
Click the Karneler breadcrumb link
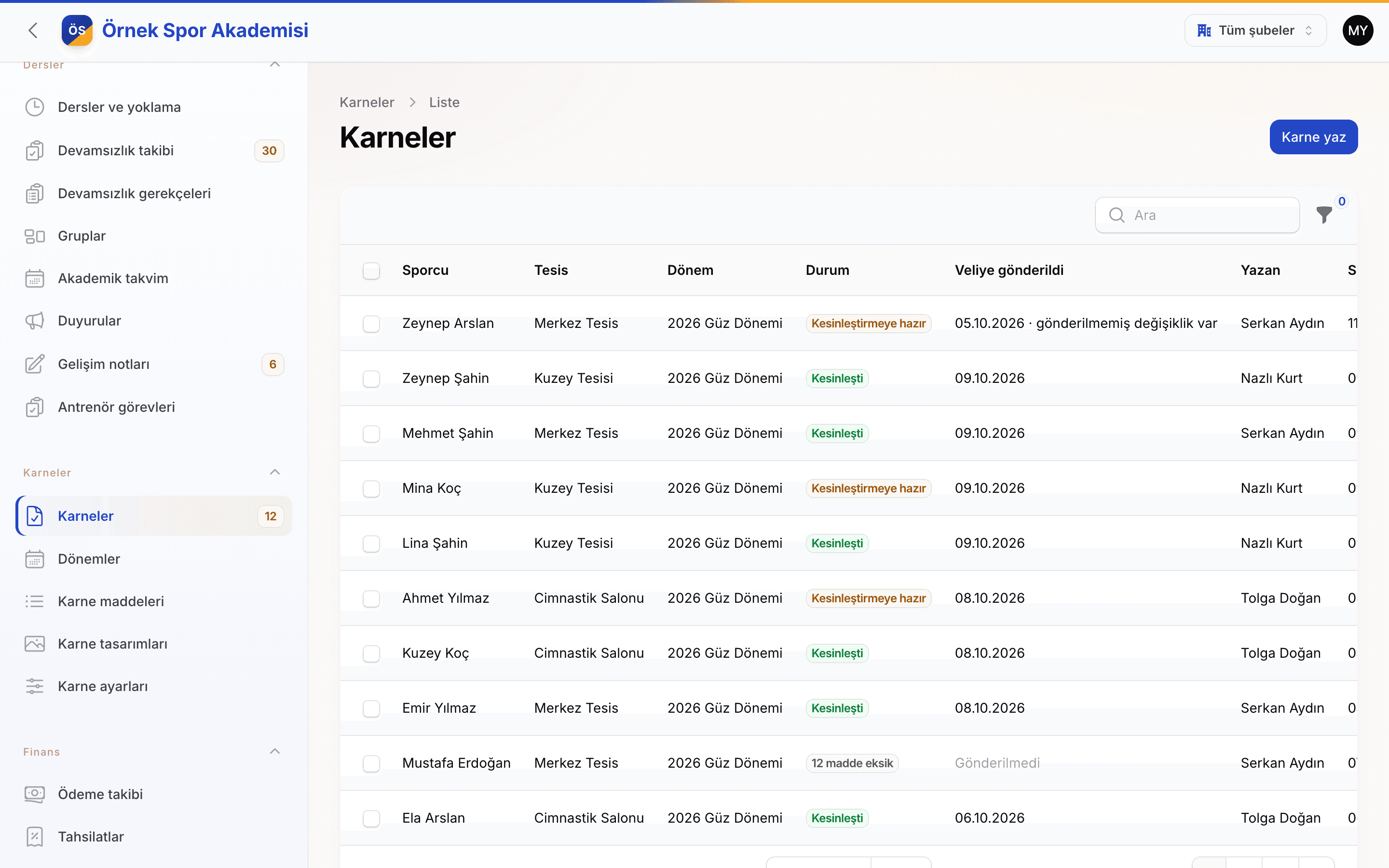coord(367,102)
